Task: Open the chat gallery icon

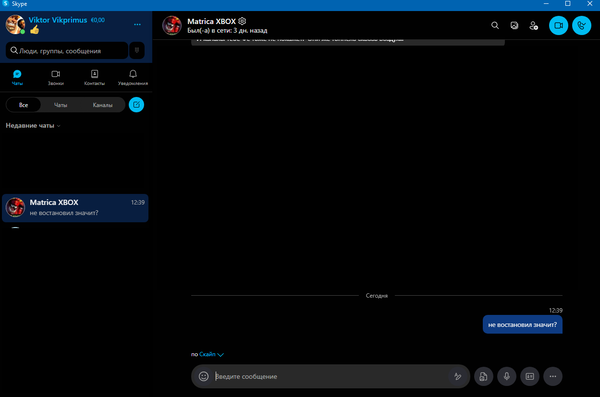Action: (x=514, y=26)
